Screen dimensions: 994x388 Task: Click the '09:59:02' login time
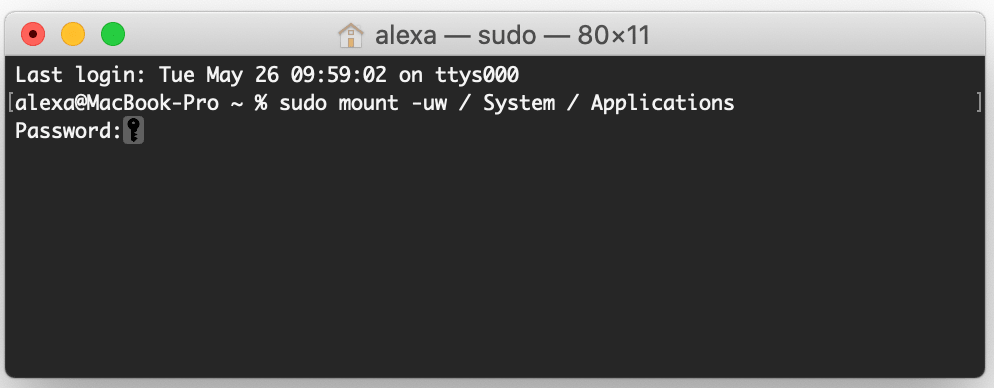(339, 75)
